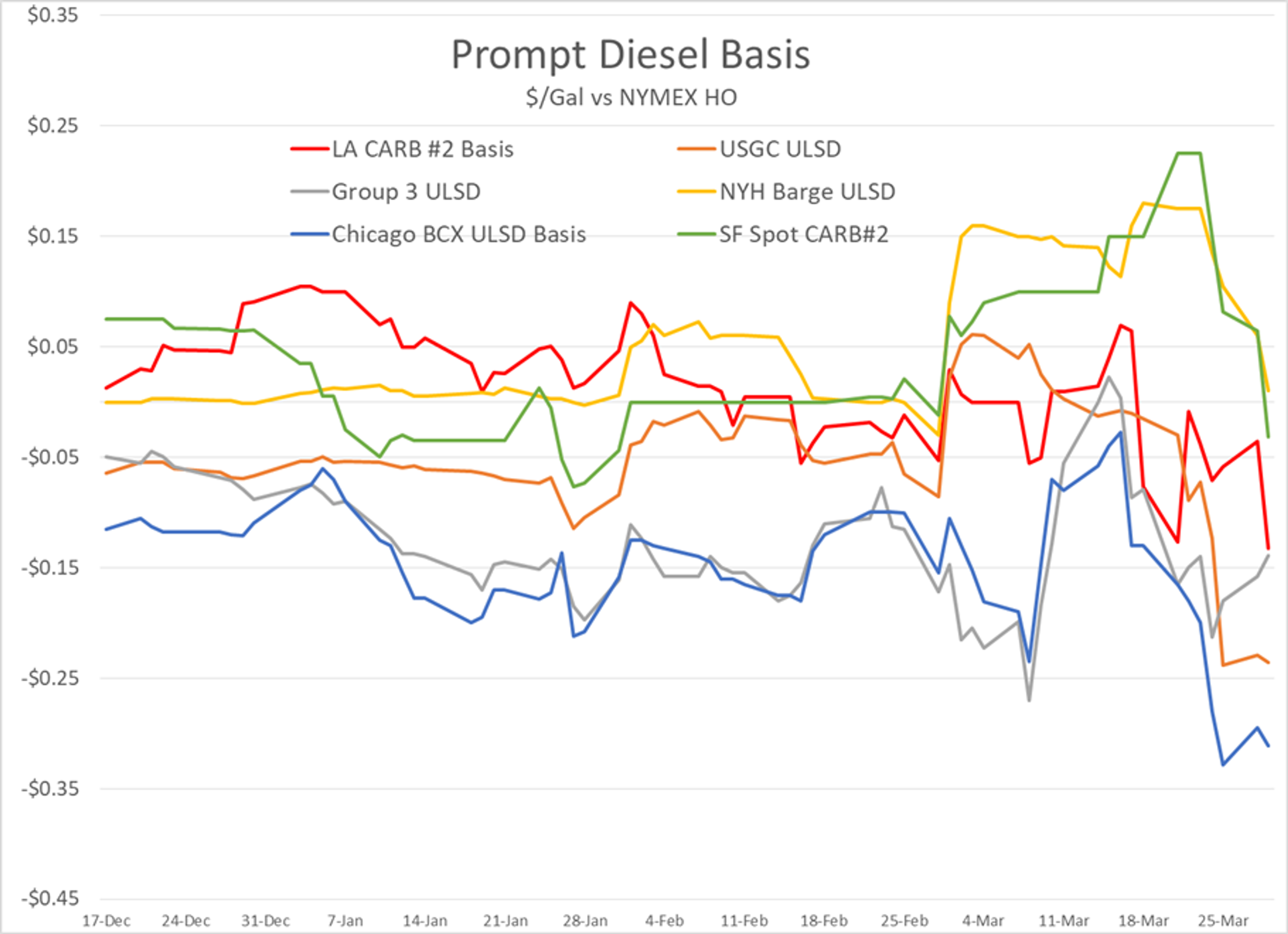
Task: Select the 'SF Spot CARB#2' legend label
Action: click(804, 234)
